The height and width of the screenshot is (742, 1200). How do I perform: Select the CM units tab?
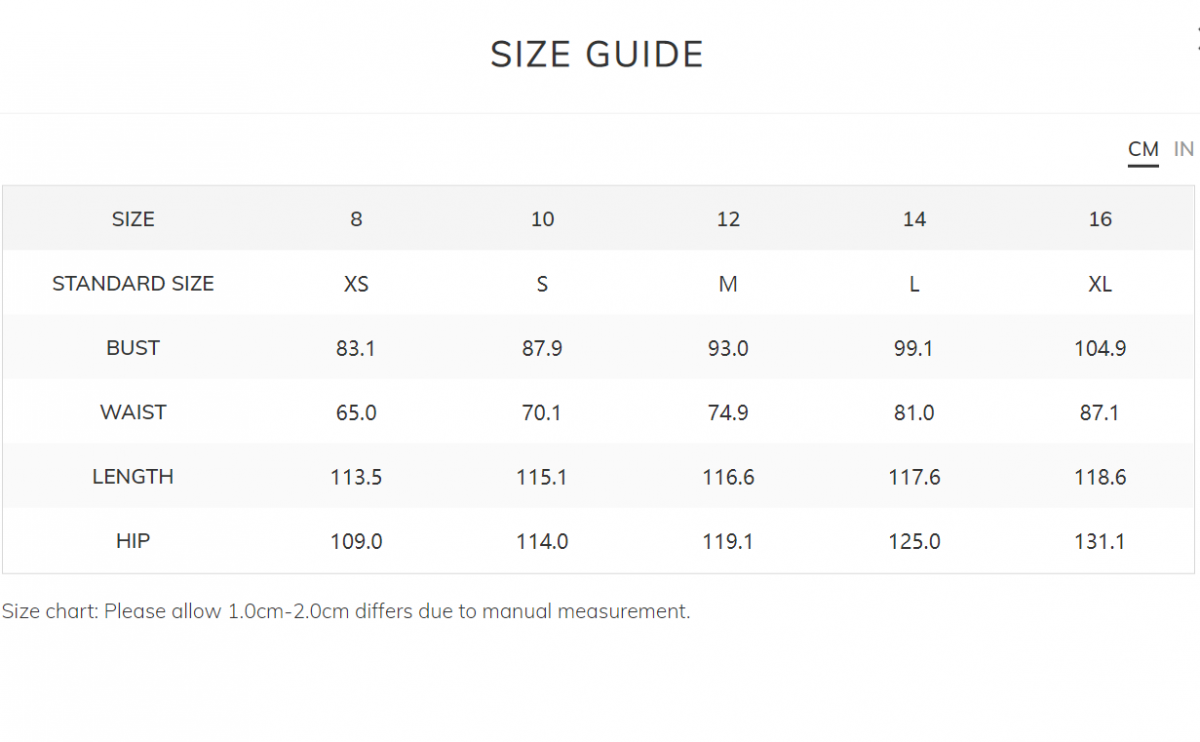[x=1143, y=150]
